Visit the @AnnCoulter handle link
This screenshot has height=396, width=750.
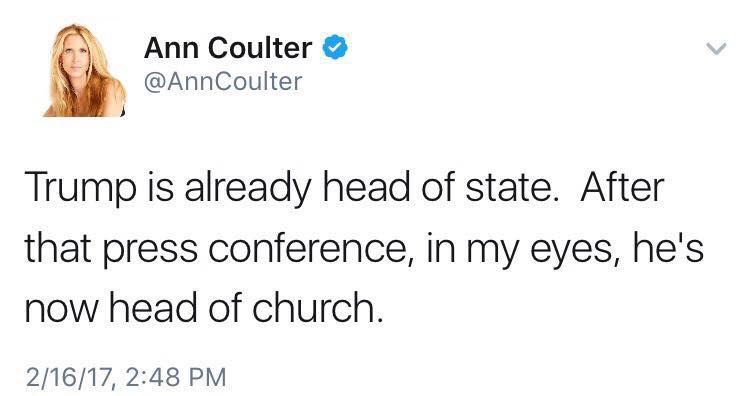point(223,82)
